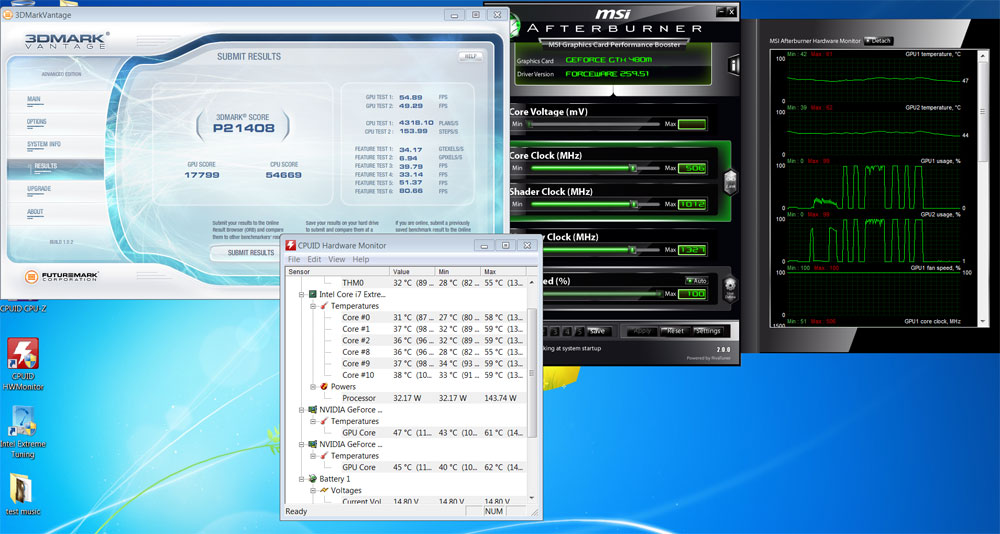Collapse NVIDIA GeForce node above 45 °C reading
Screen dimensions: 1000x534
(302, 444)
